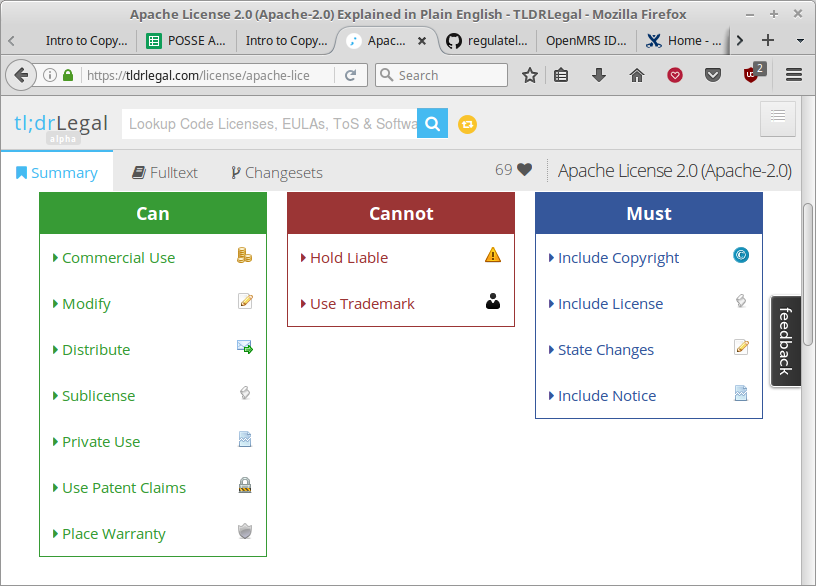Click the red heart extension icon
The image size is (816, 586).
(x=675, y=75)
